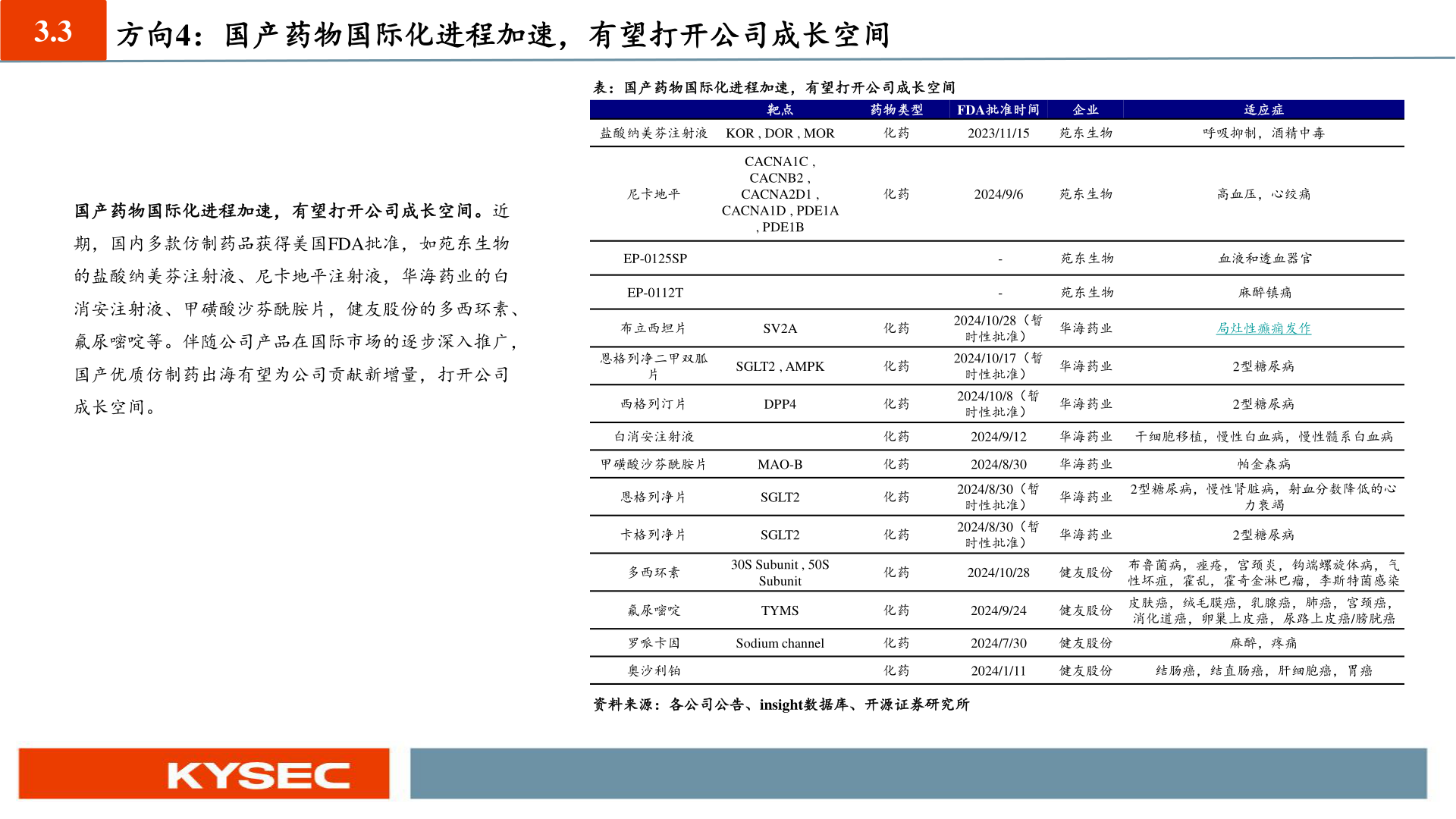Viewport: 1456px width, 819px height.
Task: Click the SGLT2, AMPK target cell
Action: [780, 366]
